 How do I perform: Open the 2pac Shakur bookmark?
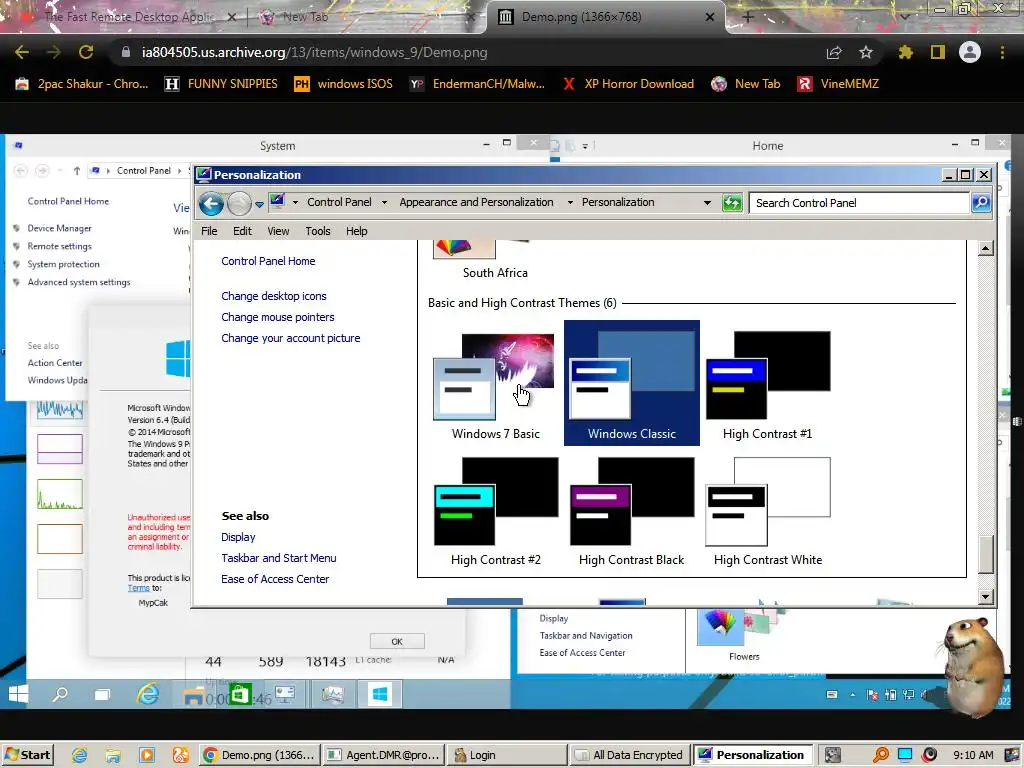tap(82, 84)
